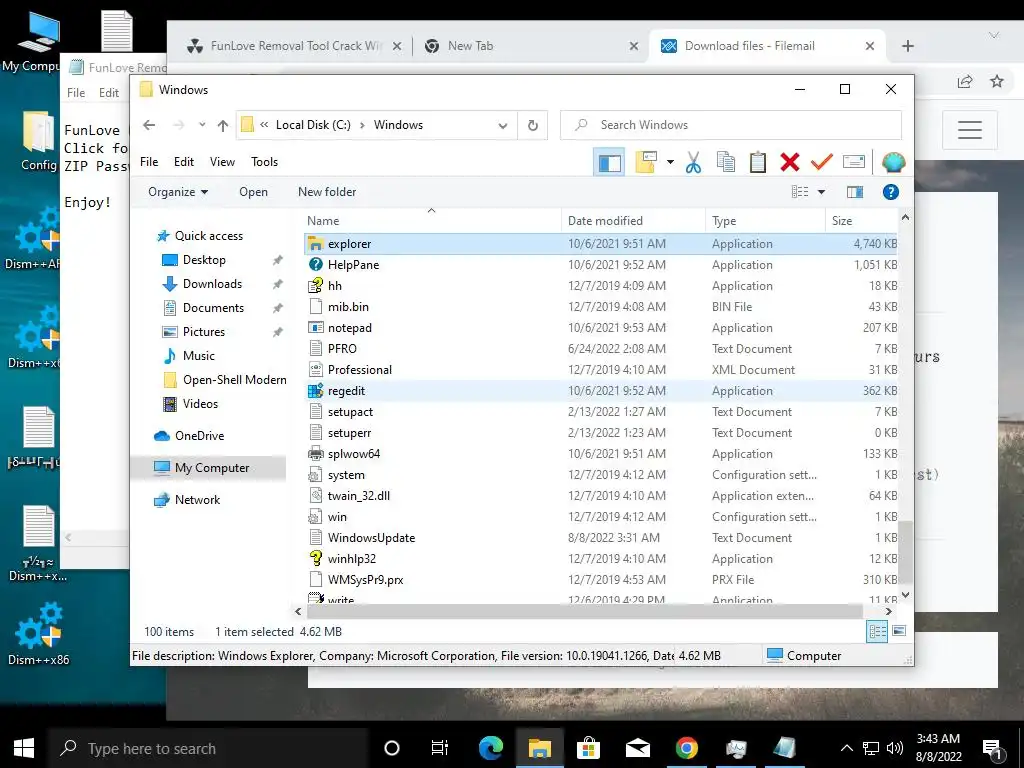Click the browser bookmark star icon

997,81
